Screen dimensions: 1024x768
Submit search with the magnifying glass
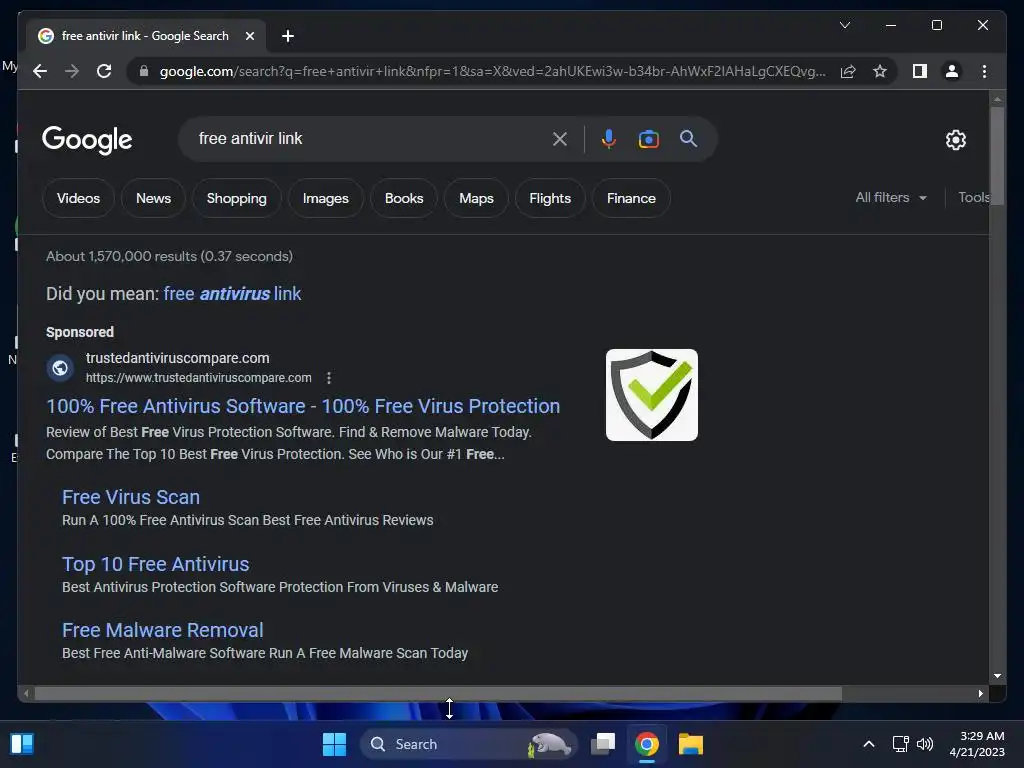[x=688, y=138]
